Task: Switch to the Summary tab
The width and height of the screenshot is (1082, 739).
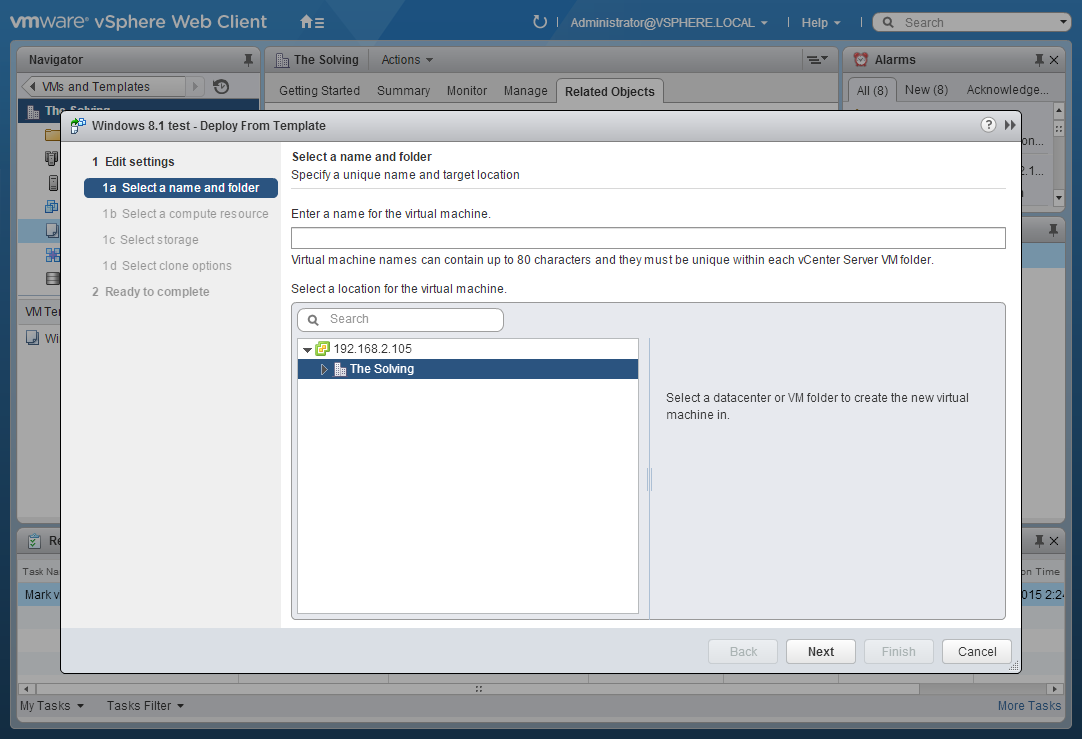Action: click(404, 90)
